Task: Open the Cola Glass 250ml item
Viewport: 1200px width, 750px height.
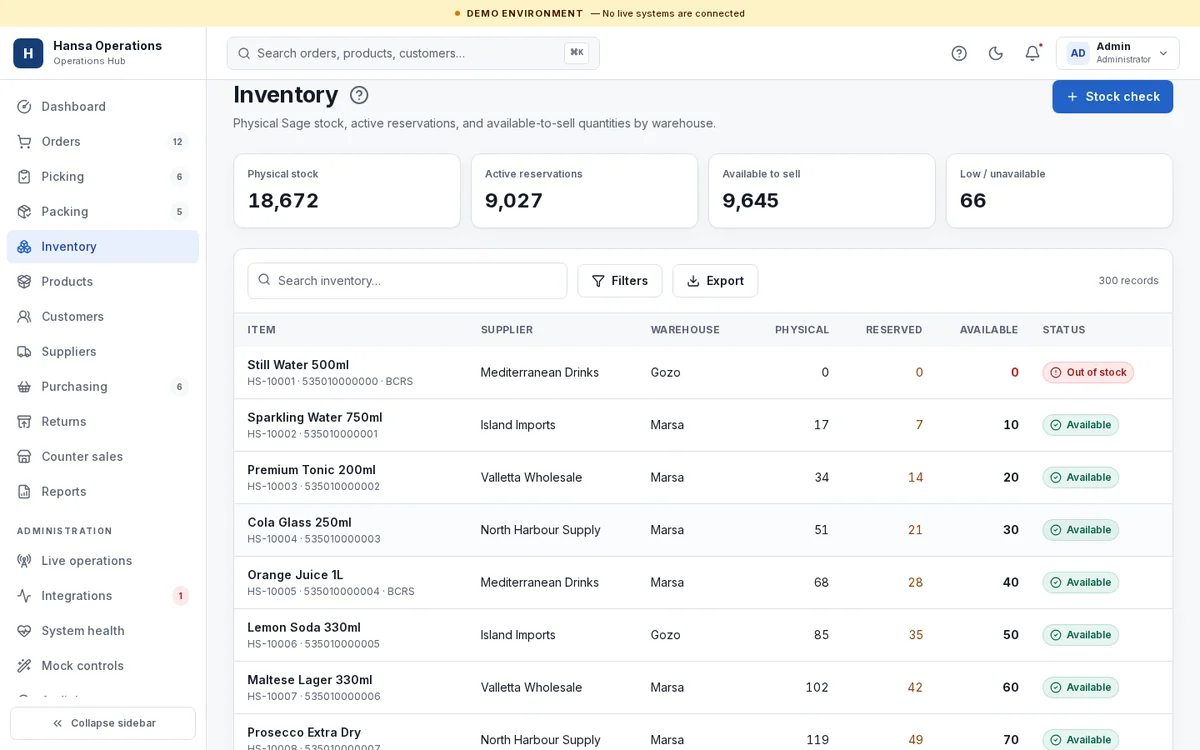Action: point(300,522)
